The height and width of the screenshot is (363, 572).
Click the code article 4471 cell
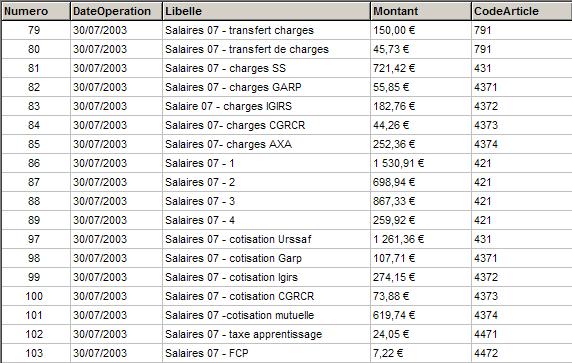pyautogui.click(x=522, y=334)
